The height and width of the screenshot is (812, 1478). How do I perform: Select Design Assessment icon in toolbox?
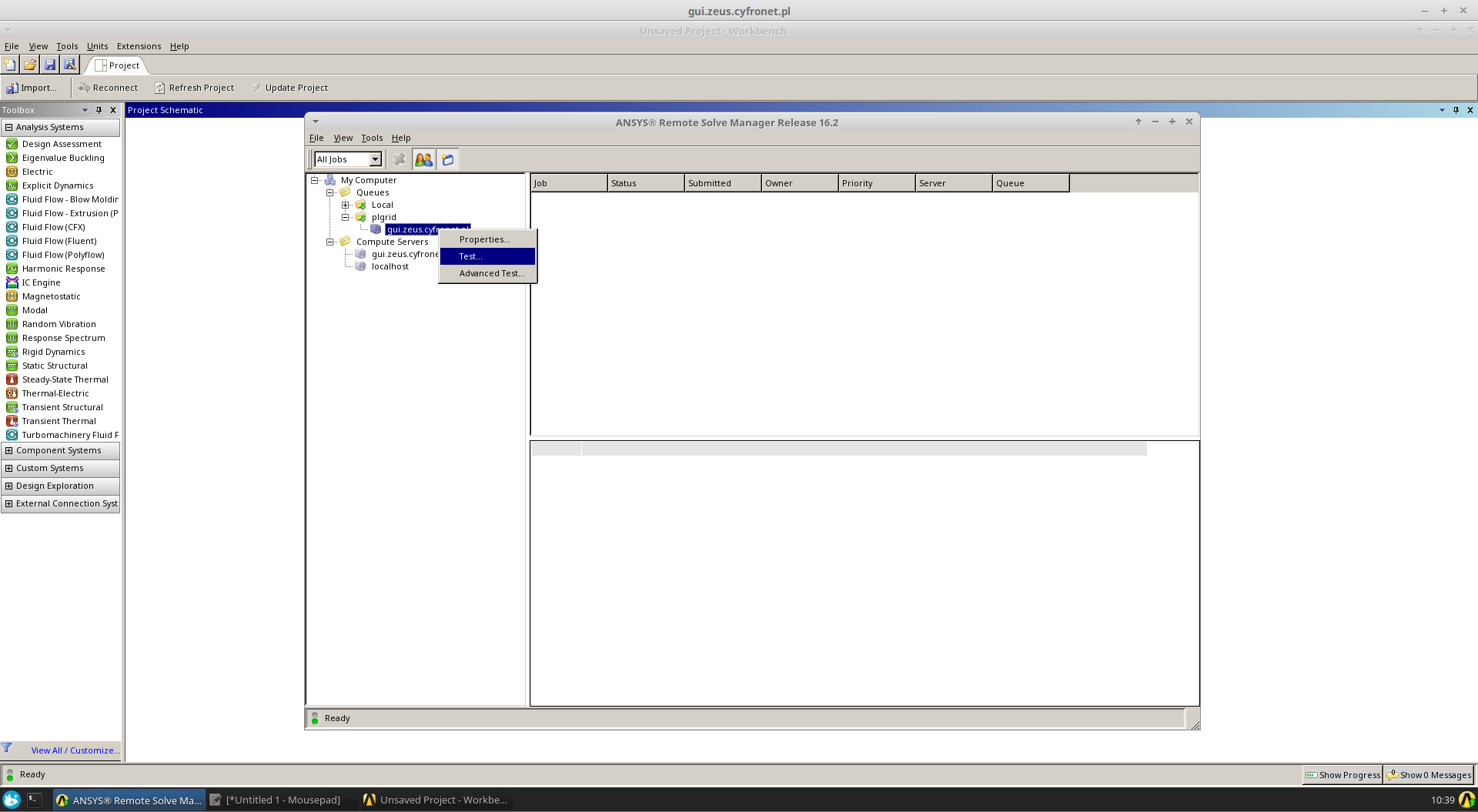pyautogui.click(x=12, y=144)
